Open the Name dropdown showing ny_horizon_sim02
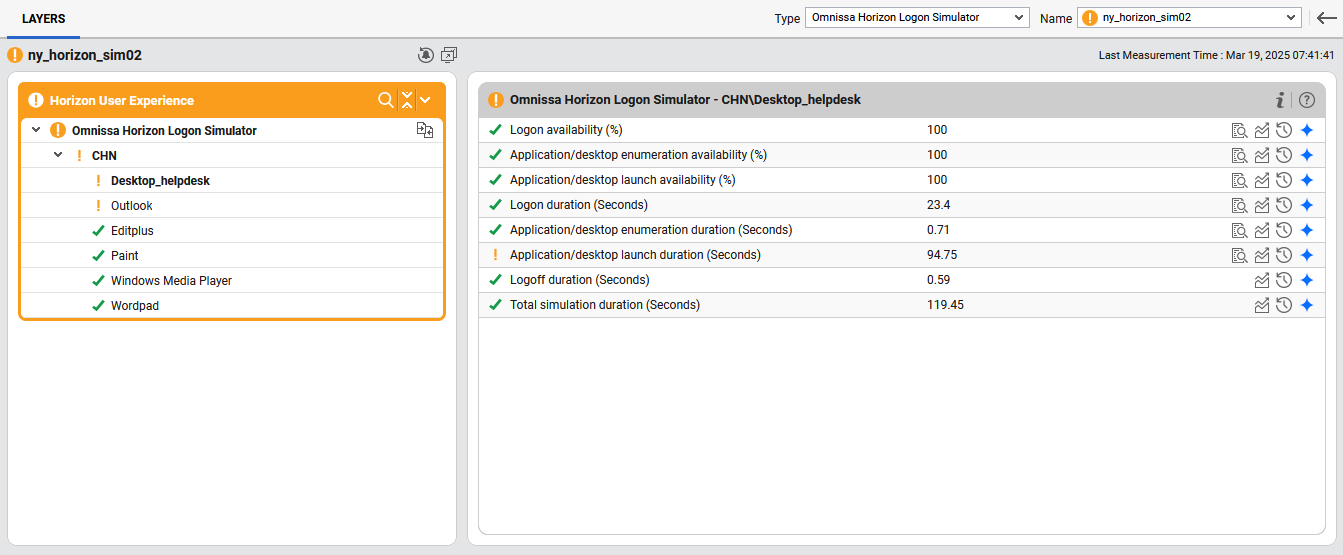Image resolution: width=1343 pixels, height=555 pixels. (1188, 17)
